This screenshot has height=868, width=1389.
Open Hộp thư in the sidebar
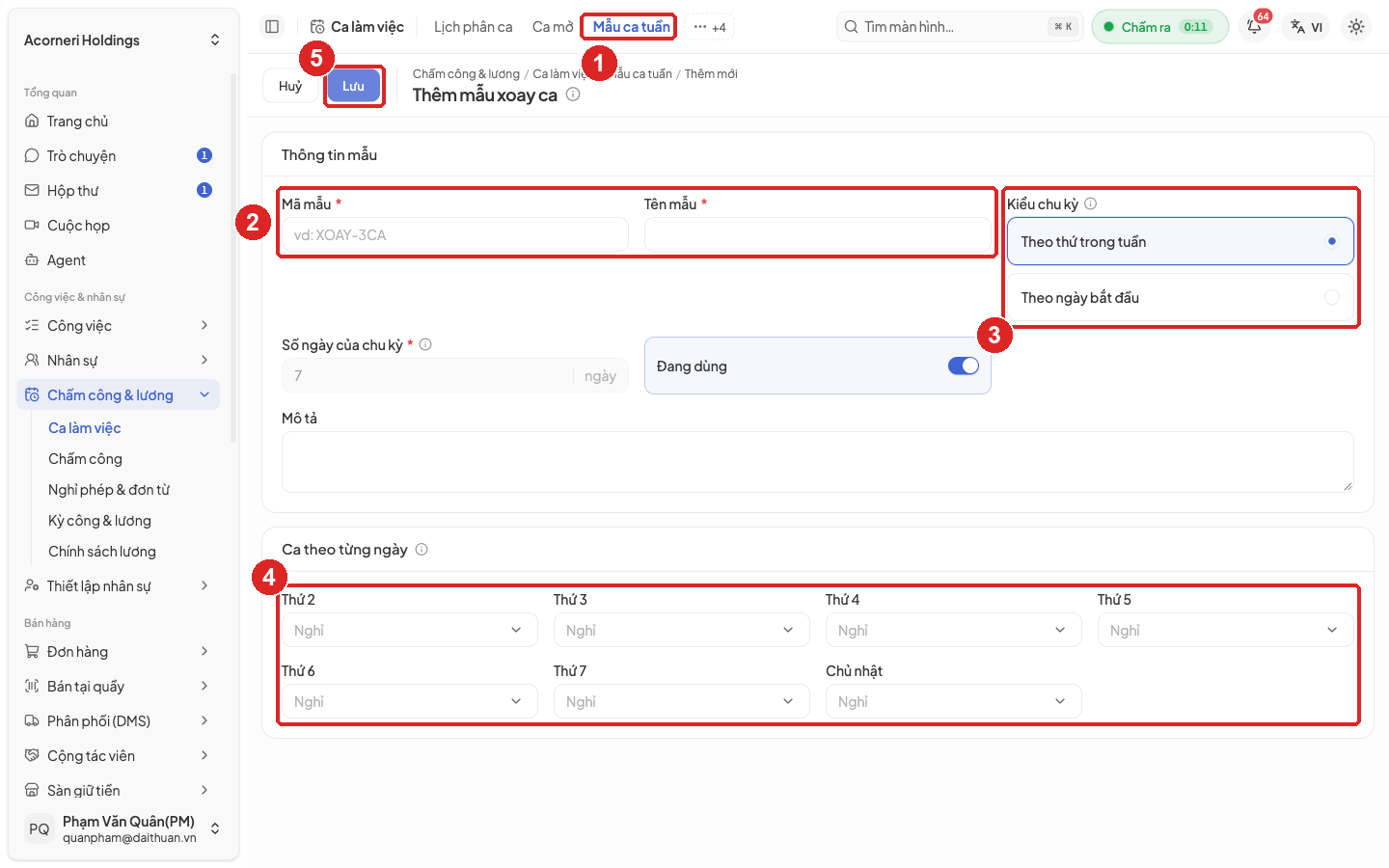[x=118, y=191]
